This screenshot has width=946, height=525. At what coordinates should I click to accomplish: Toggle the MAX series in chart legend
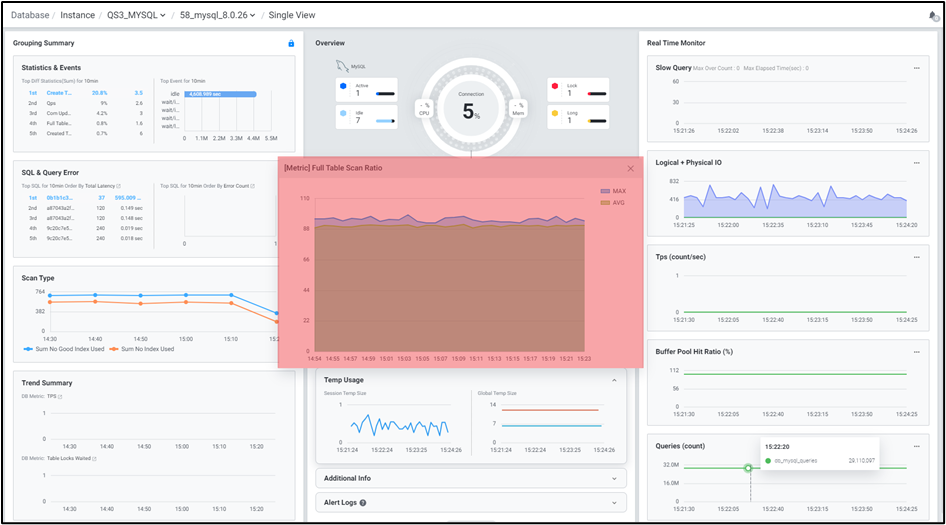tap(612, 190)
